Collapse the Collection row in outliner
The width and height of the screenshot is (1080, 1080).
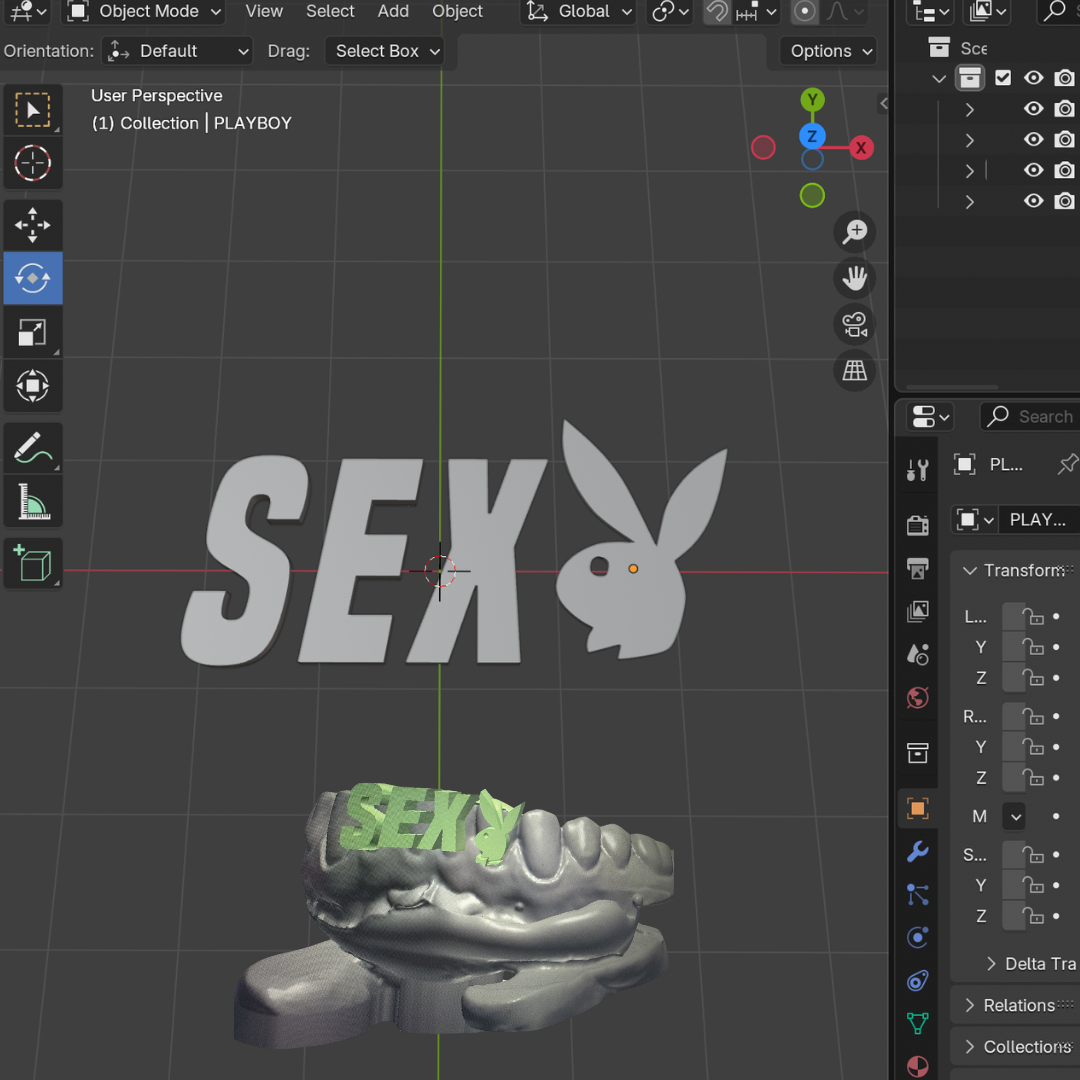tap(939, 78)
